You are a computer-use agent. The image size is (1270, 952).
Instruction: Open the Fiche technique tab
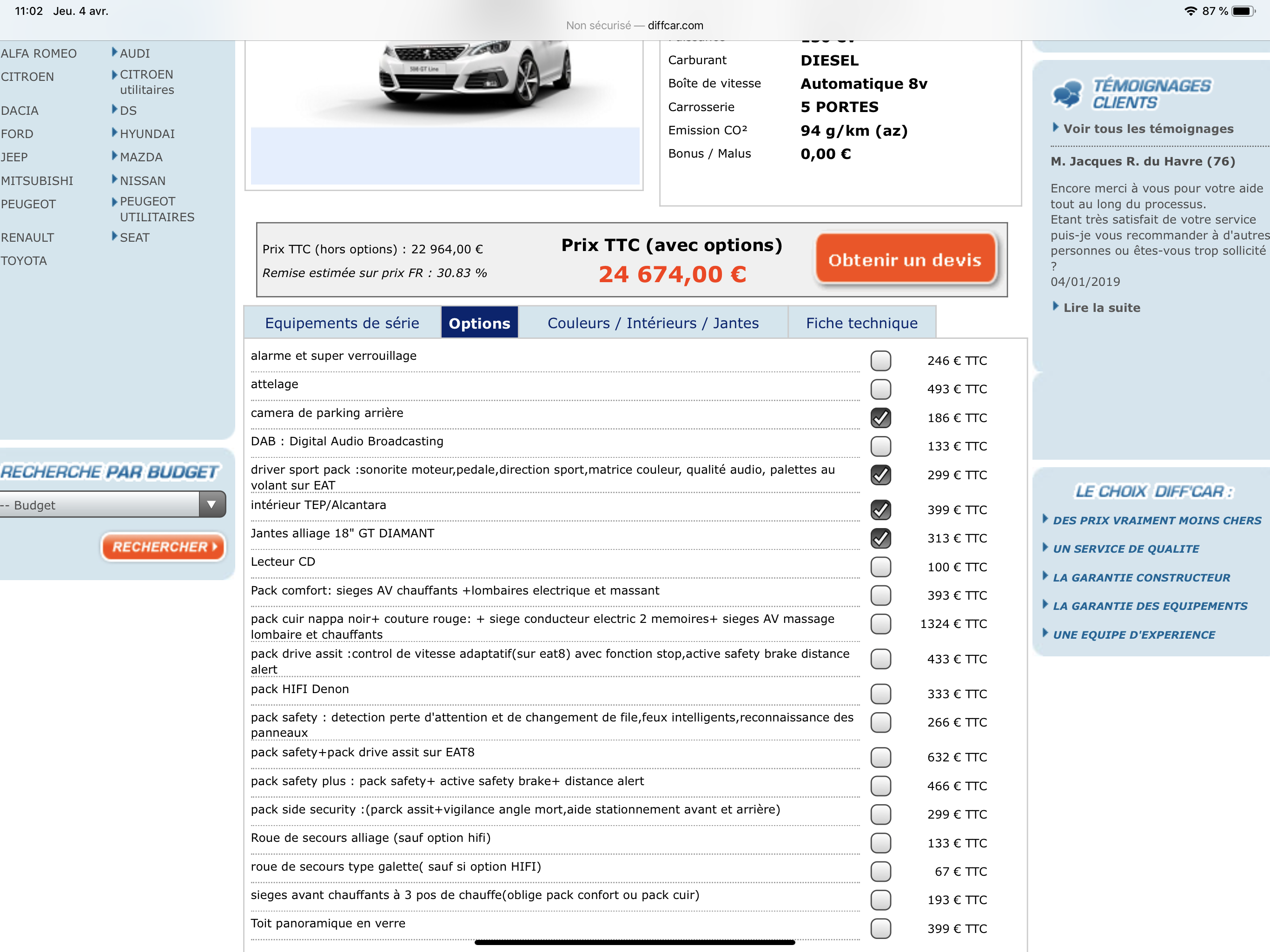tap(861, 323)
